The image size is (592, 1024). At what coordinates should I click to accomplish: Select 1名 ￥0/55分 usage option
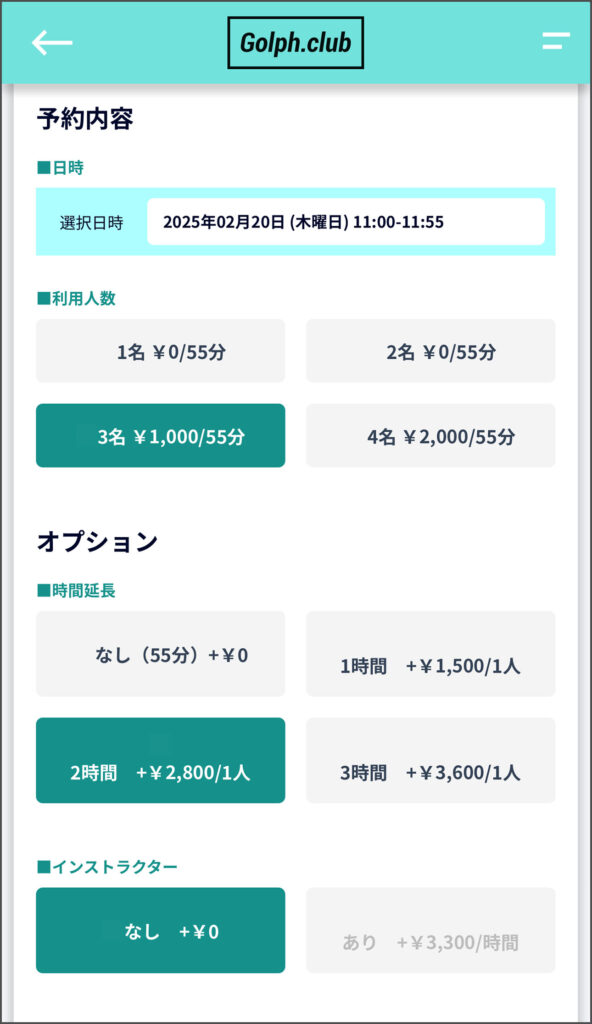click(160, 351)
